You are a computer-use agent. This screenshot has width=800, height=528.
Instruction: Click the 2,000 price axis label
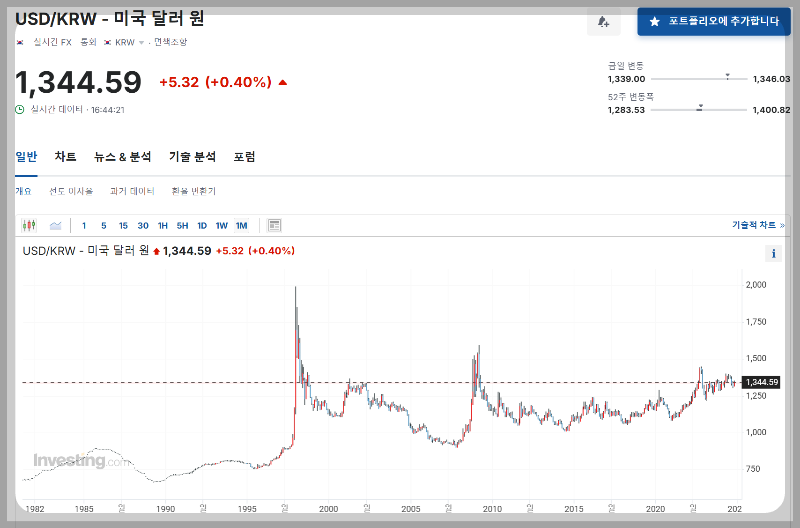point(756,285)
